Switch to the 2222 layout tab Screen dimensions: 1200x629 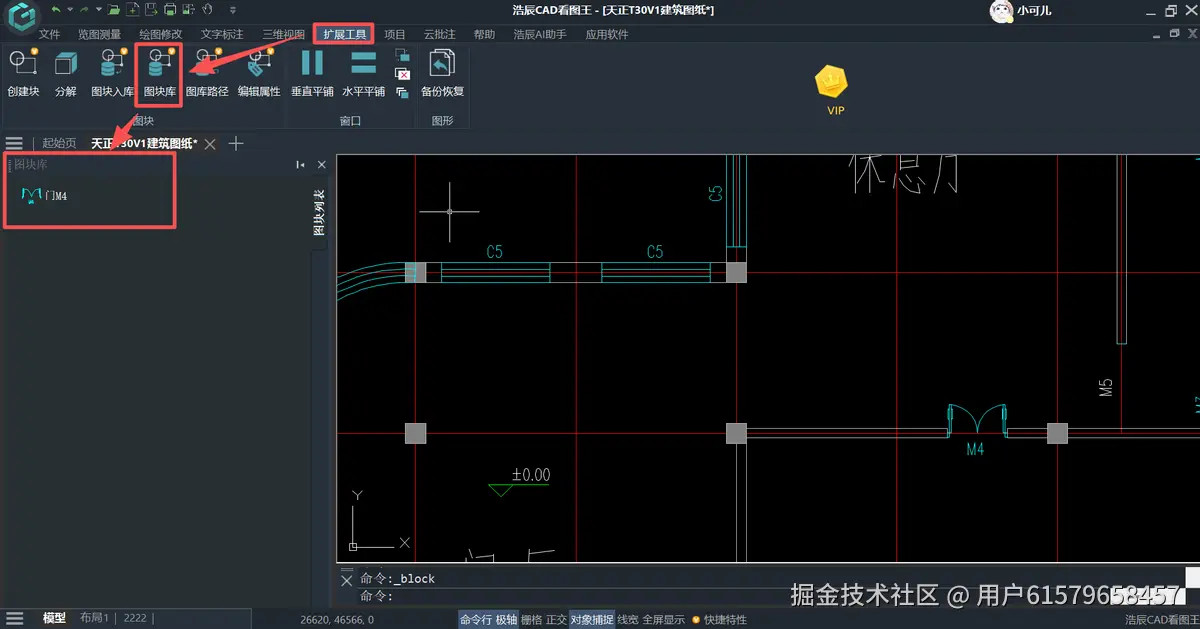pyautogui.click(x=135, y=619)
